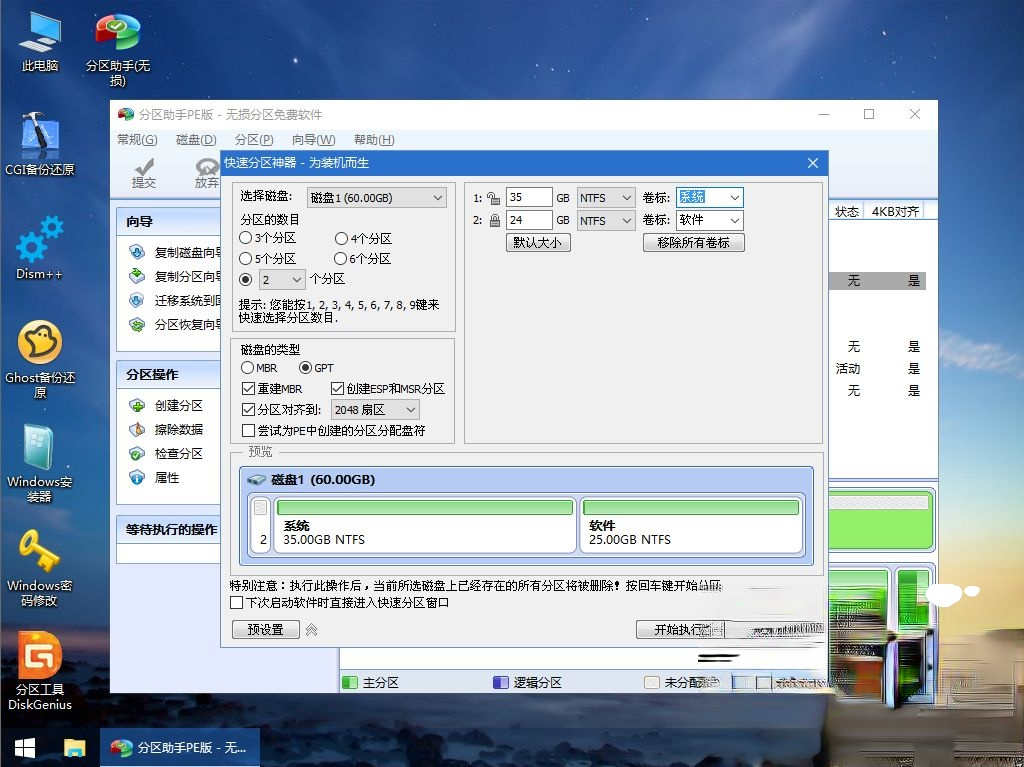This screenshot has height=767, width=1024.
Task: Open the 此电脑 desktop icon
Action: click(x=40, y=41)
